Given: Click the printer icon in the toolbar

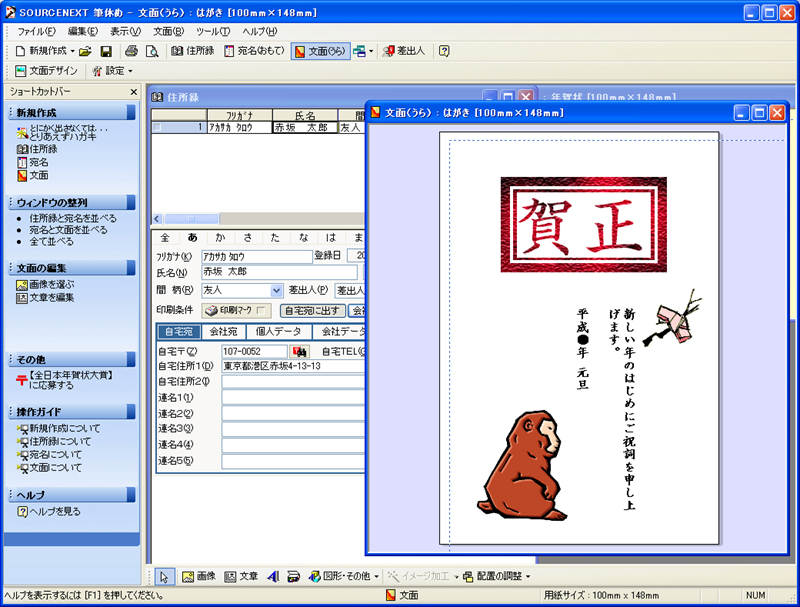Looking at the screenshot, I should [x=131, y=50].
